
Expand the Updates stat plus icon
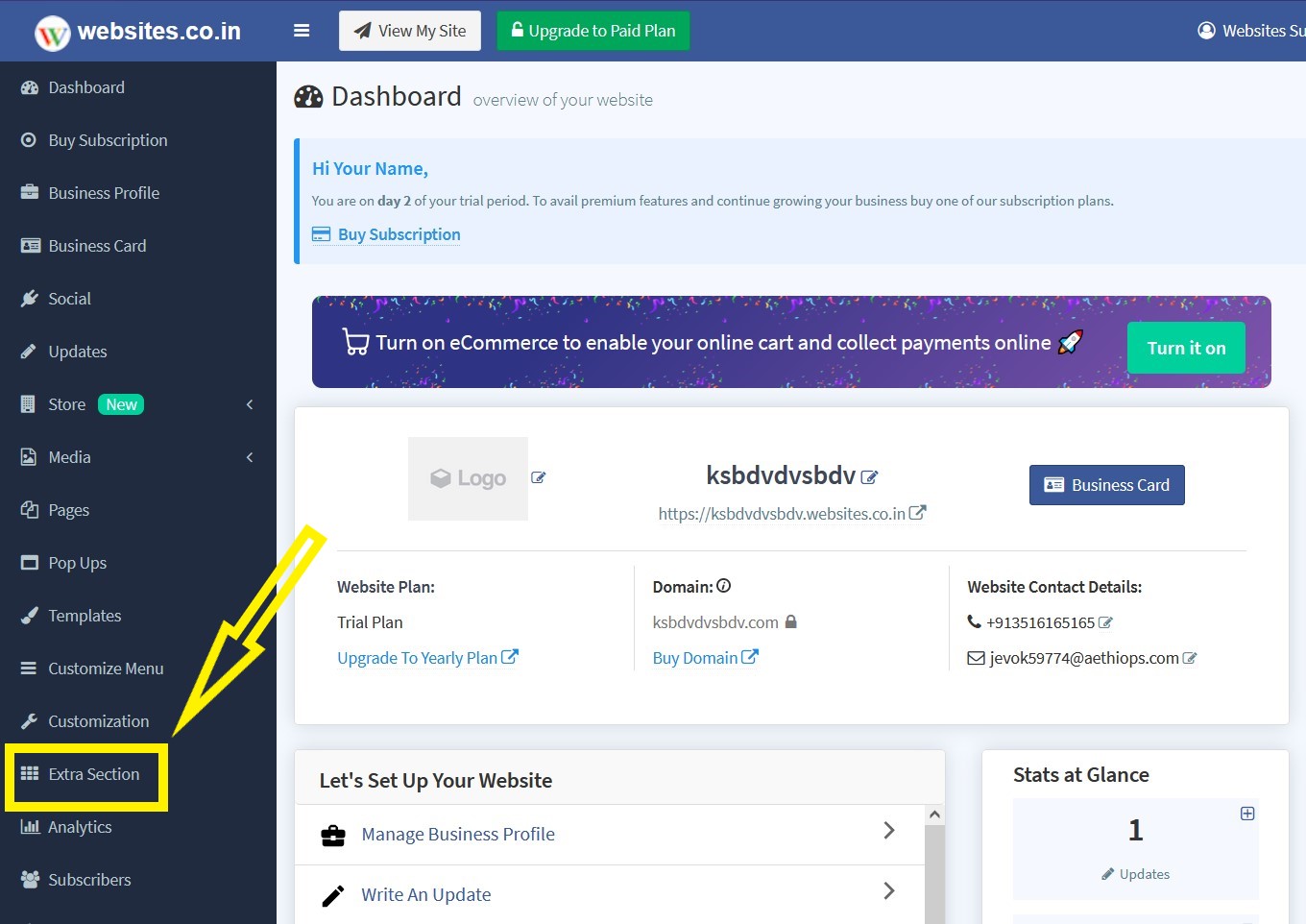click(x=1247, y=814)
